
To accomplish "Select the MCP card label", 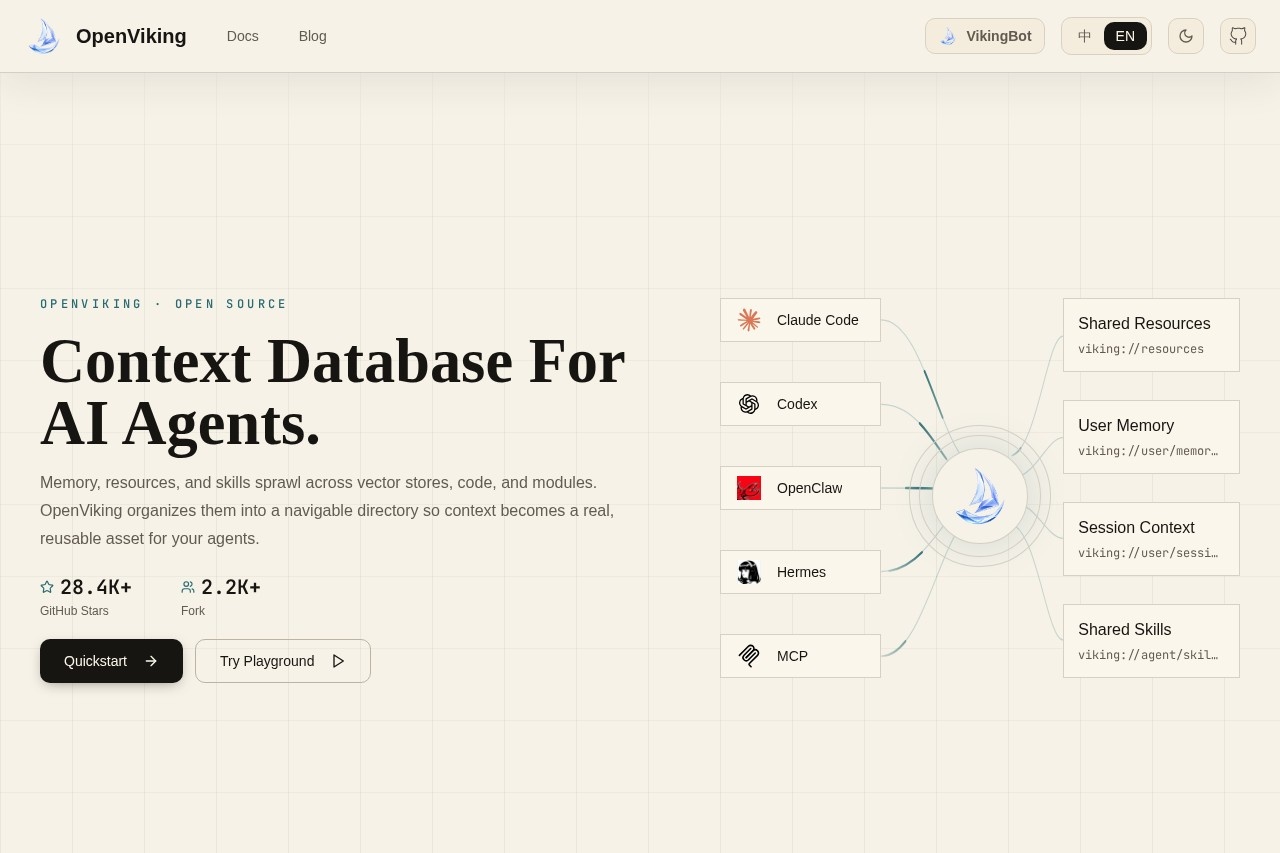I will (x=792, y=656).
